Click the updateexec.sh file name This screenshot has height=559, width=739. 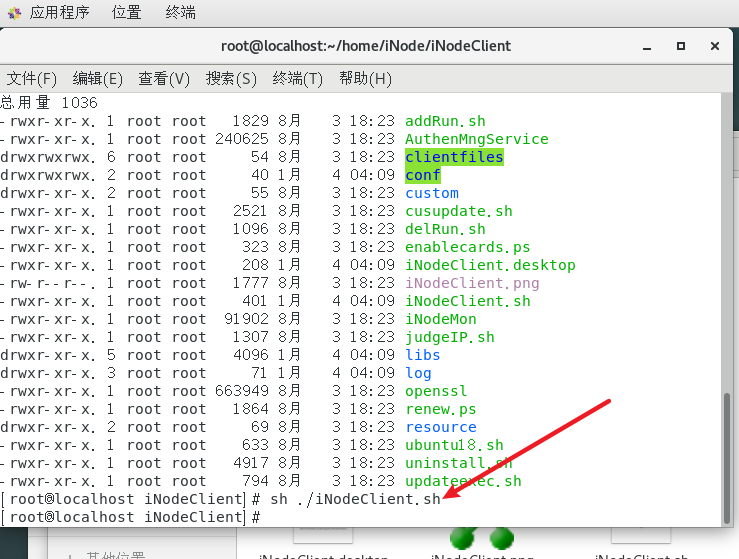coord(463,481)
